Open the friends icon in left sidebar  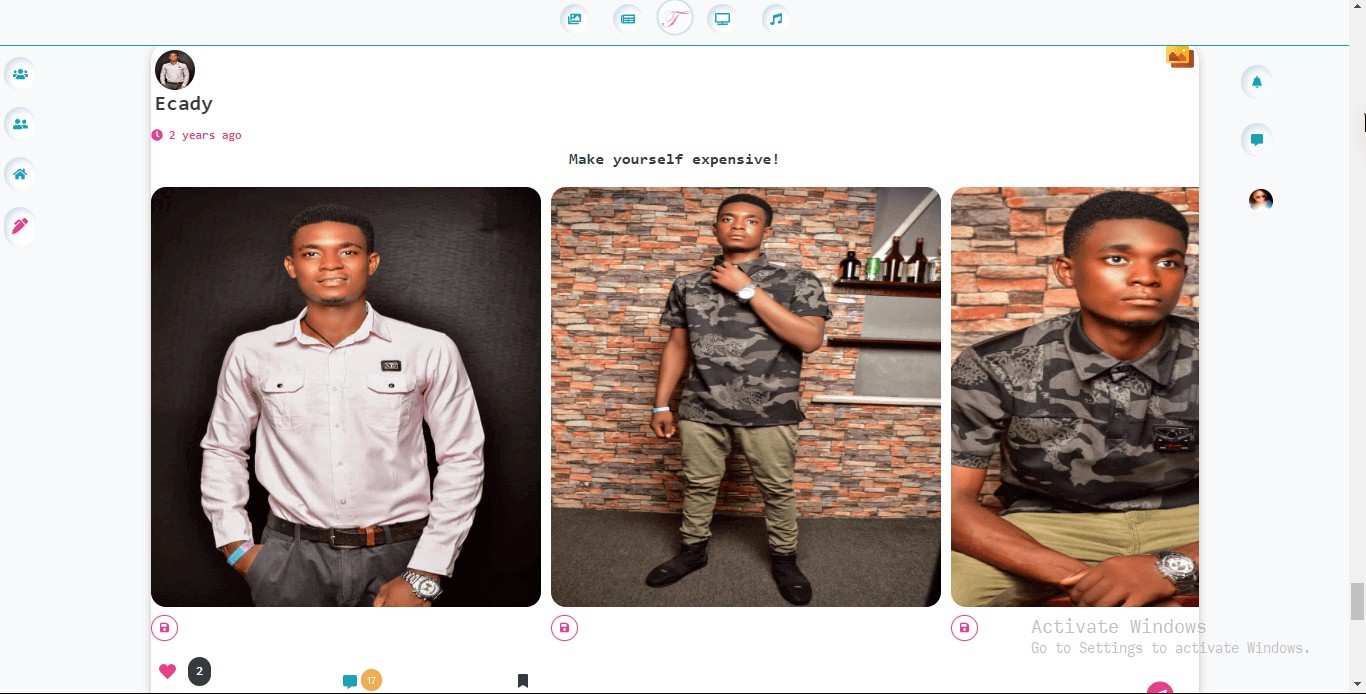(x=20, y=124)
